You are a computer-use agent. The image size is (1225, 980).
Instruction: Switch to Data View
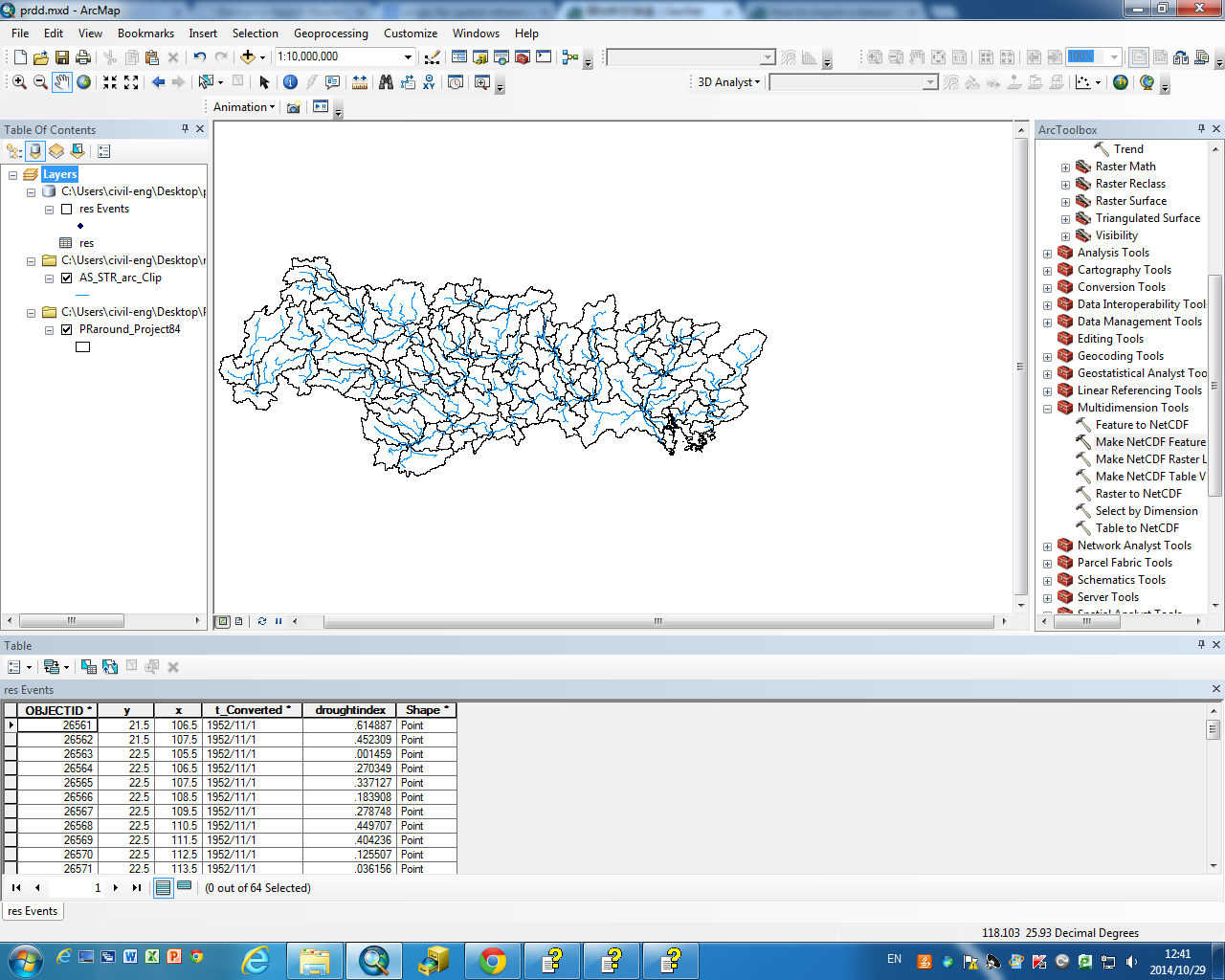[223, 621]
